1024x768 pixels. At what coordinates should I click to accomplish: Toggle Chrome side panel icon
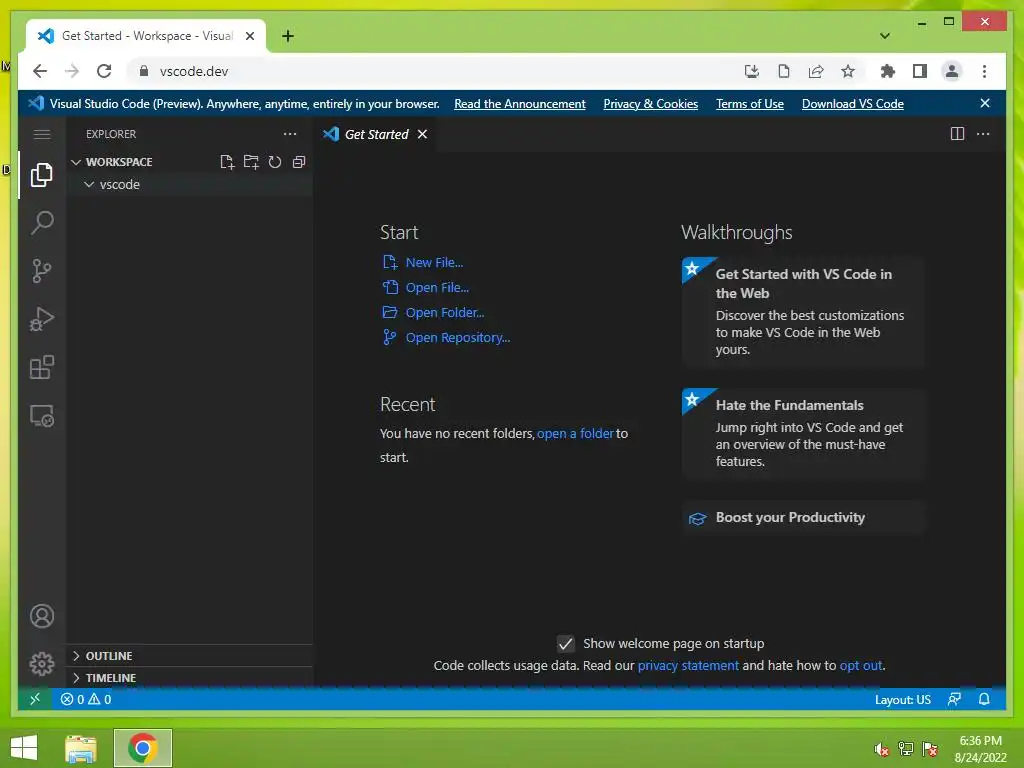[920, 71]
